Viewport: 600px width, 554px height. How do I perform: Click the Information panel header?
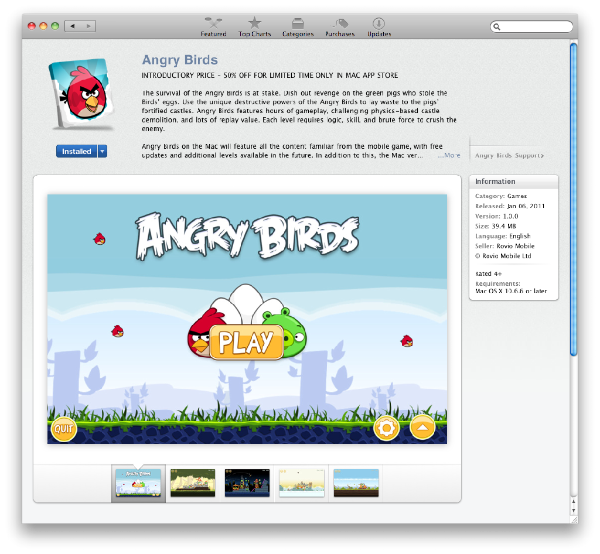(514, 182)
